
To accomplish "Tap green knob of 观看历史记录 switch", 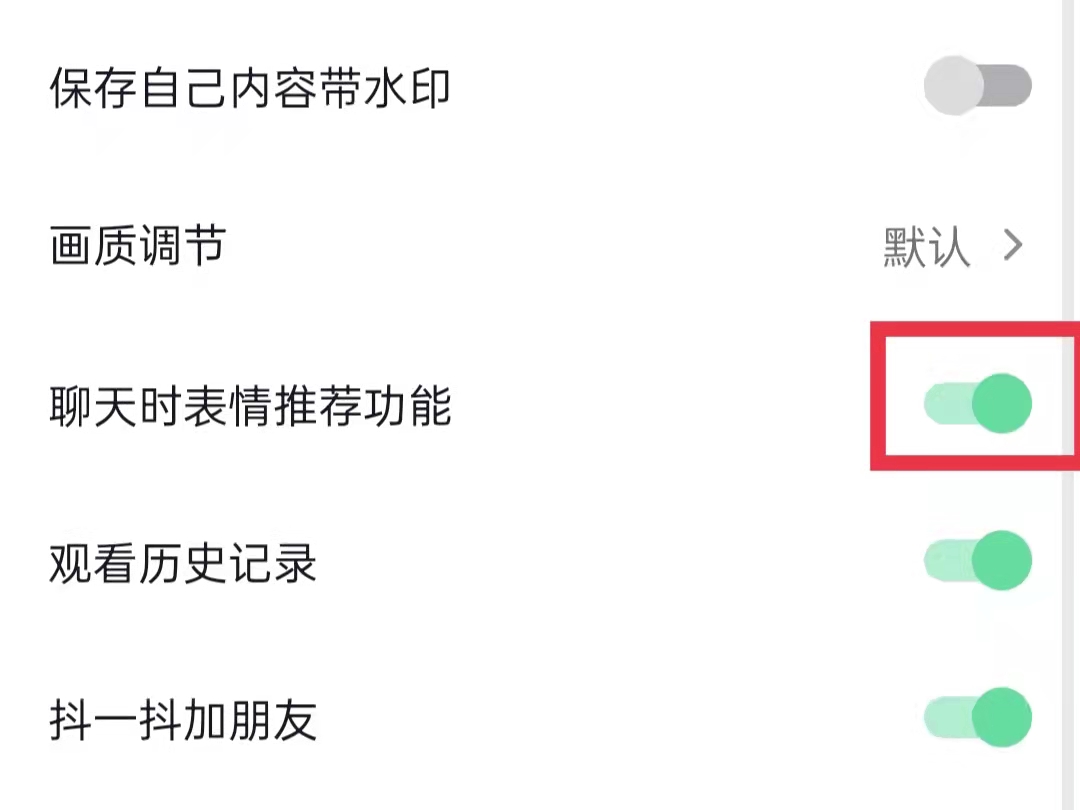I will 1001,561.
